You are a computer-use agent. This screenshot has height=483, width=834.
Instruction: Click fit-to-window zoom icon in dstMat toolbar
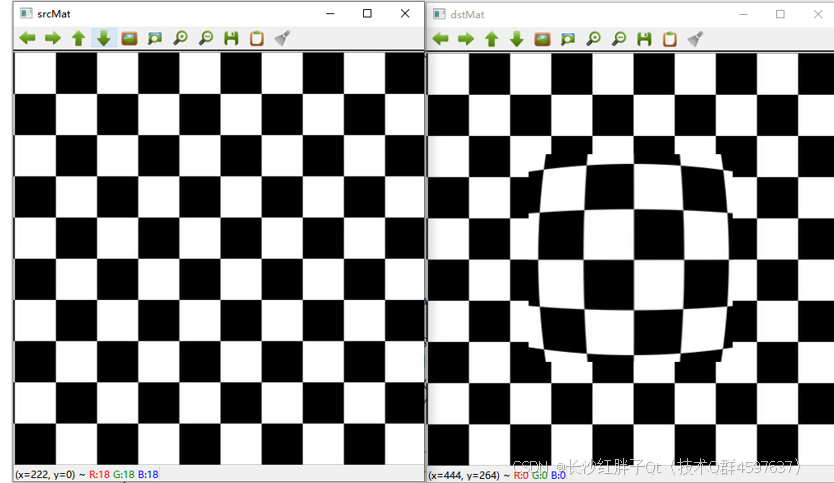(568, 38)
